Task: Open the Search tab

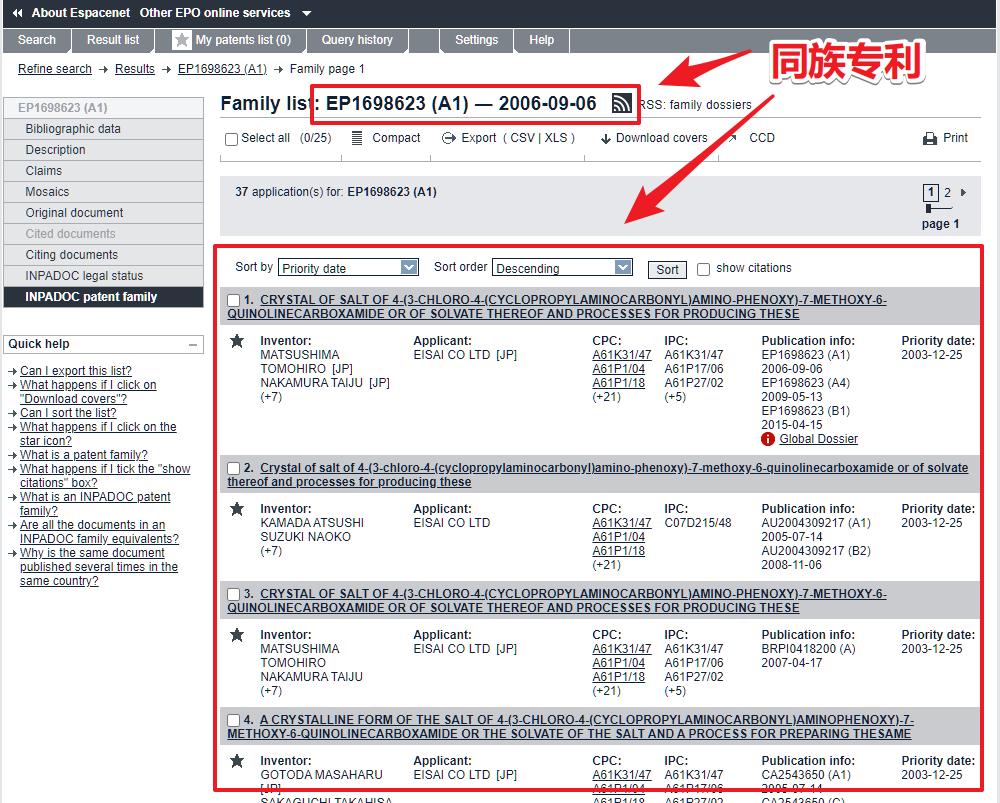Action: coord(36,40)
